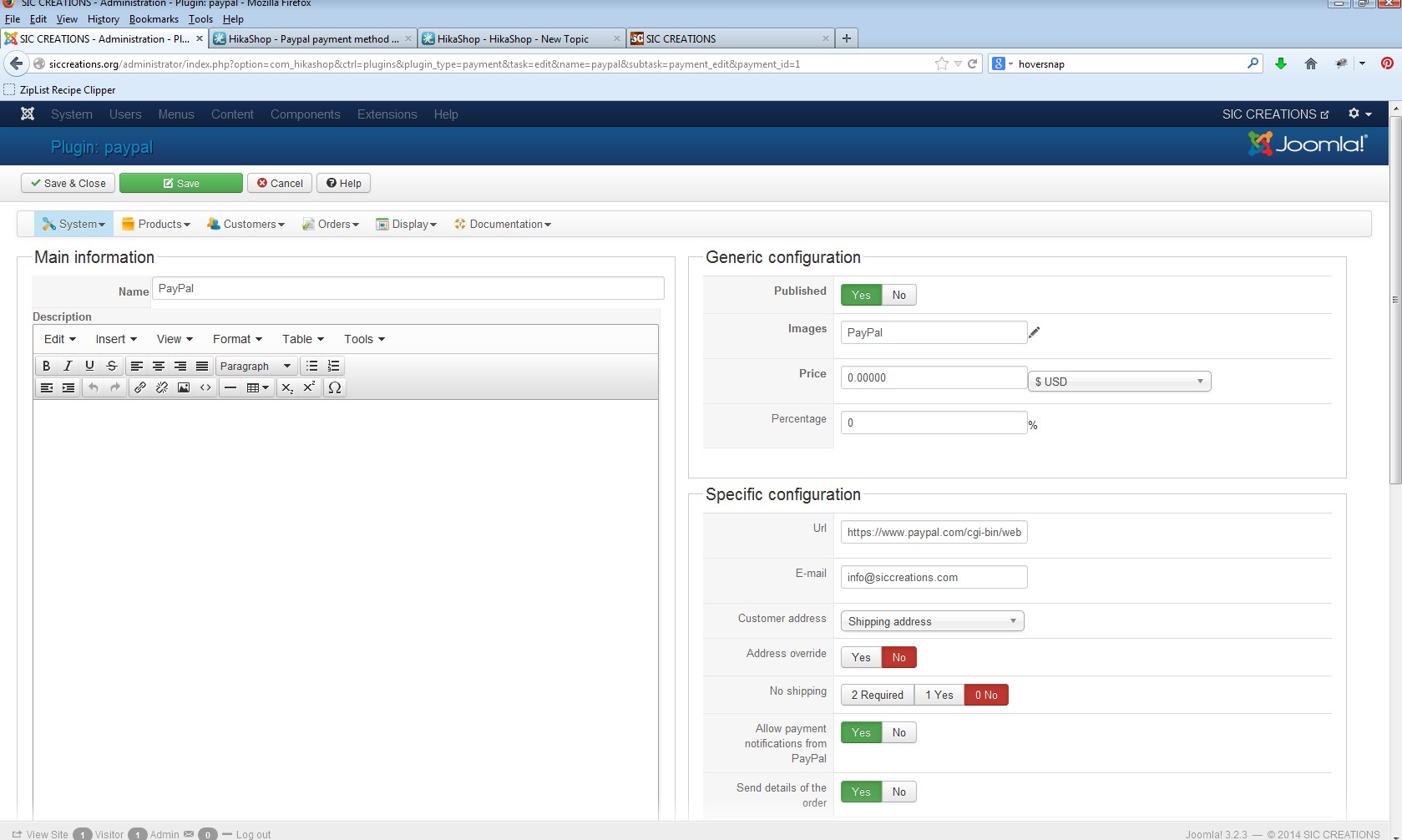Image resolution: width=1402 pixels, height=840 pixels.
Task: Open the Joomla Users menu
Action: click(125, 114)
